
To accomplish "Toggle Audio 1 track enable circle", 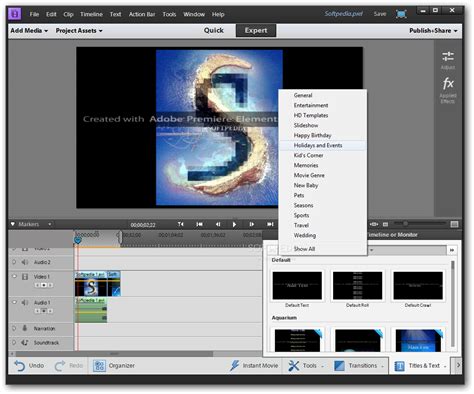I will pyautogui.click(x=14, y=302).
